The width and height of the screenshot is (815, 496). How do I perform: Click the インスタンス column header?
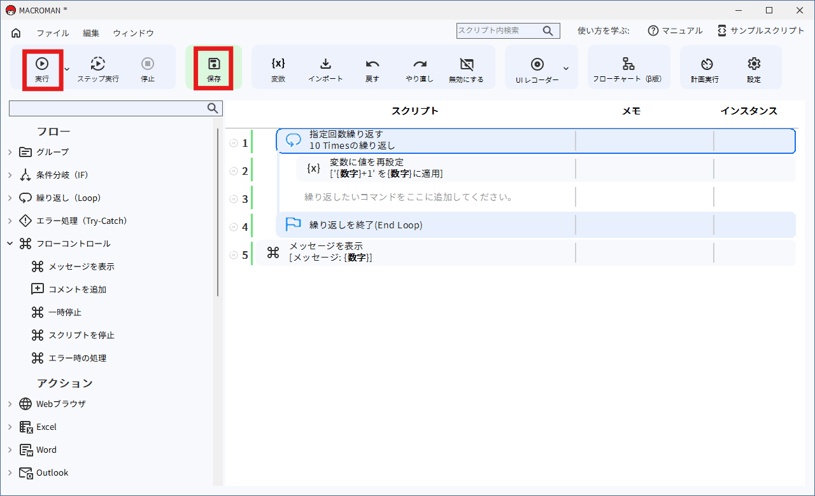click(749, 111)
